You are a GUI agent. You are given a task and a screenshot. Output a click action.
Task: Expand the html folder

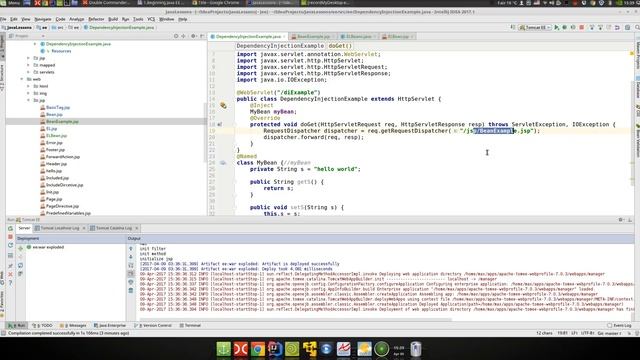(29, 86)
